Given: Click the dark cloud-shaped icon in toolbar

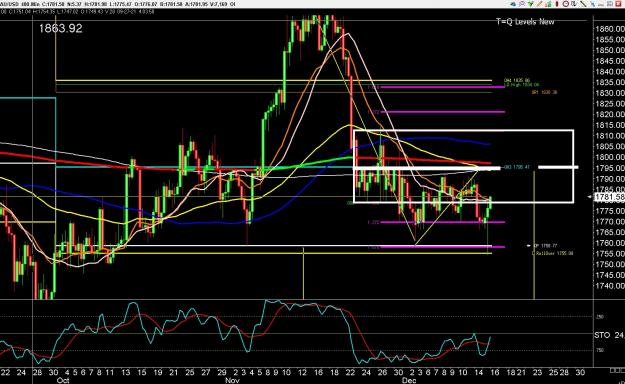Looking at the screenshot, I should coord(513,4).
